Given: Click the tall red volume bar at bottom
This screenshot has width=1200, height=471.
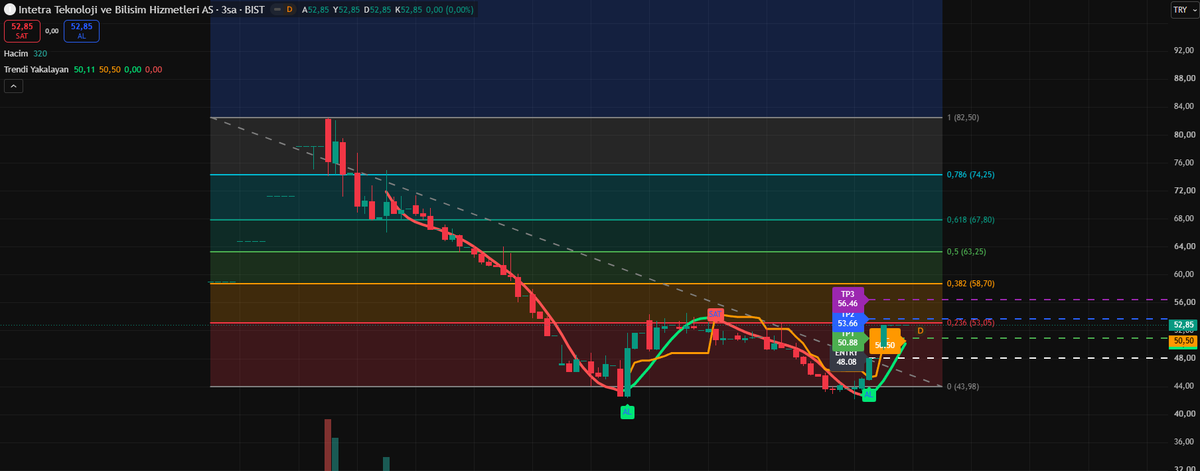Looking at the screenshot, I should [327, 445].
